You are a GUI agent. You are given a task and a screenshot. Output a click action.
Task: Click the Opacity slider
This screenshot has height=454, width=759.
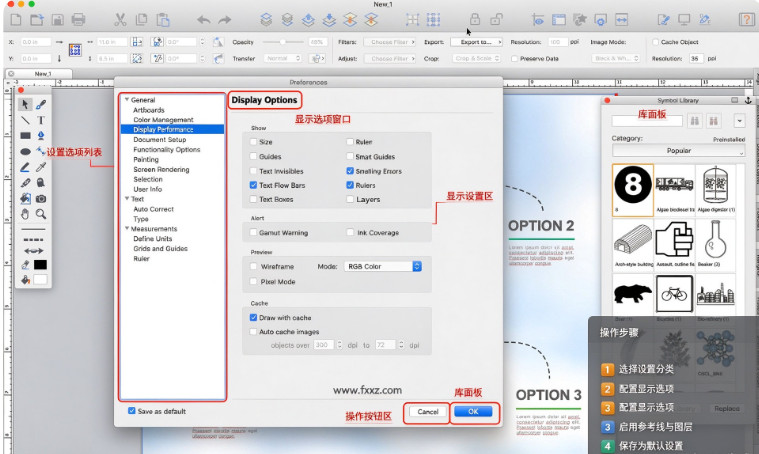[x=284, y=42]
